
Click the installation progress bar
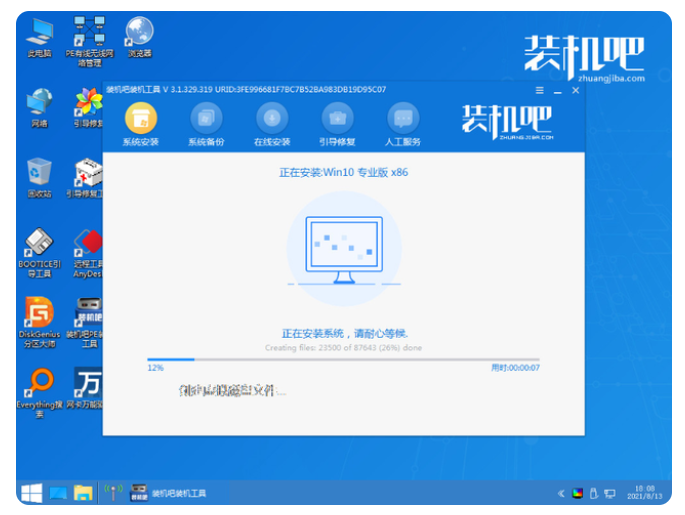point(342,358)
